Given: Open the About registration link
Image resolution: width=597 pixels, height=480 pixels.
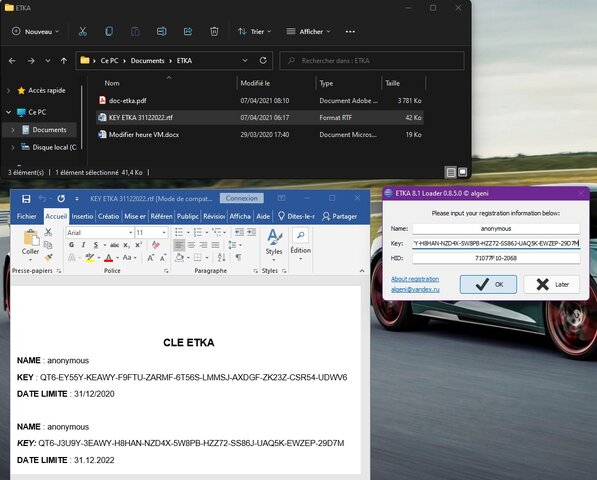Looking at the screenshot, I should pyautogui.click(x=415, y=279).
